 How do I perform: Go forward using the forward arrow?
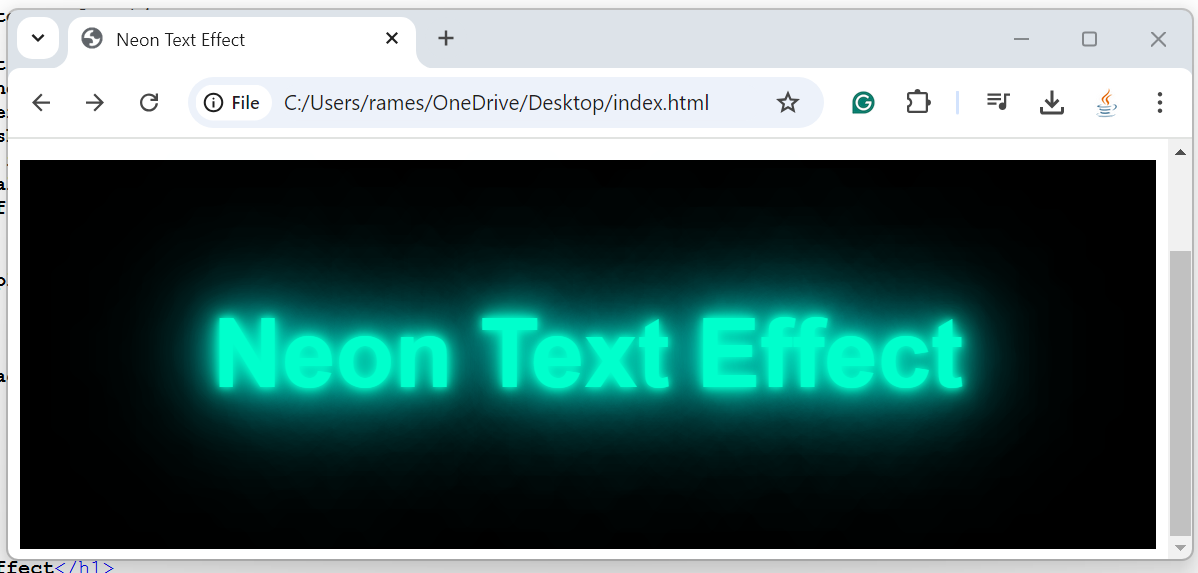[x=95, y=102]
